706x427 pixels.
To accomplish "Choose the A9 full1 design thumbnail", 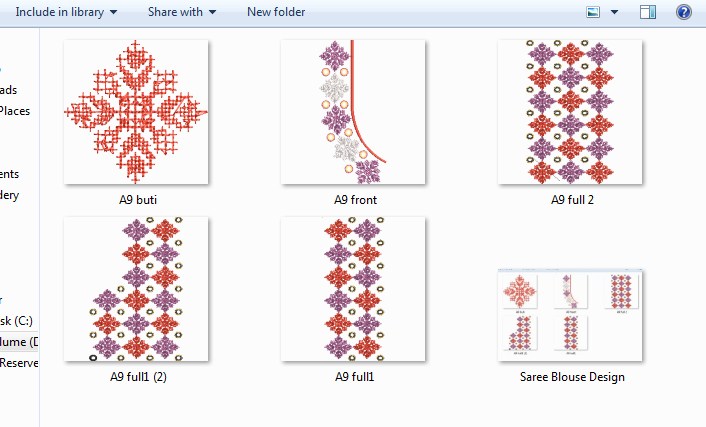I will [x=353, y=289].
